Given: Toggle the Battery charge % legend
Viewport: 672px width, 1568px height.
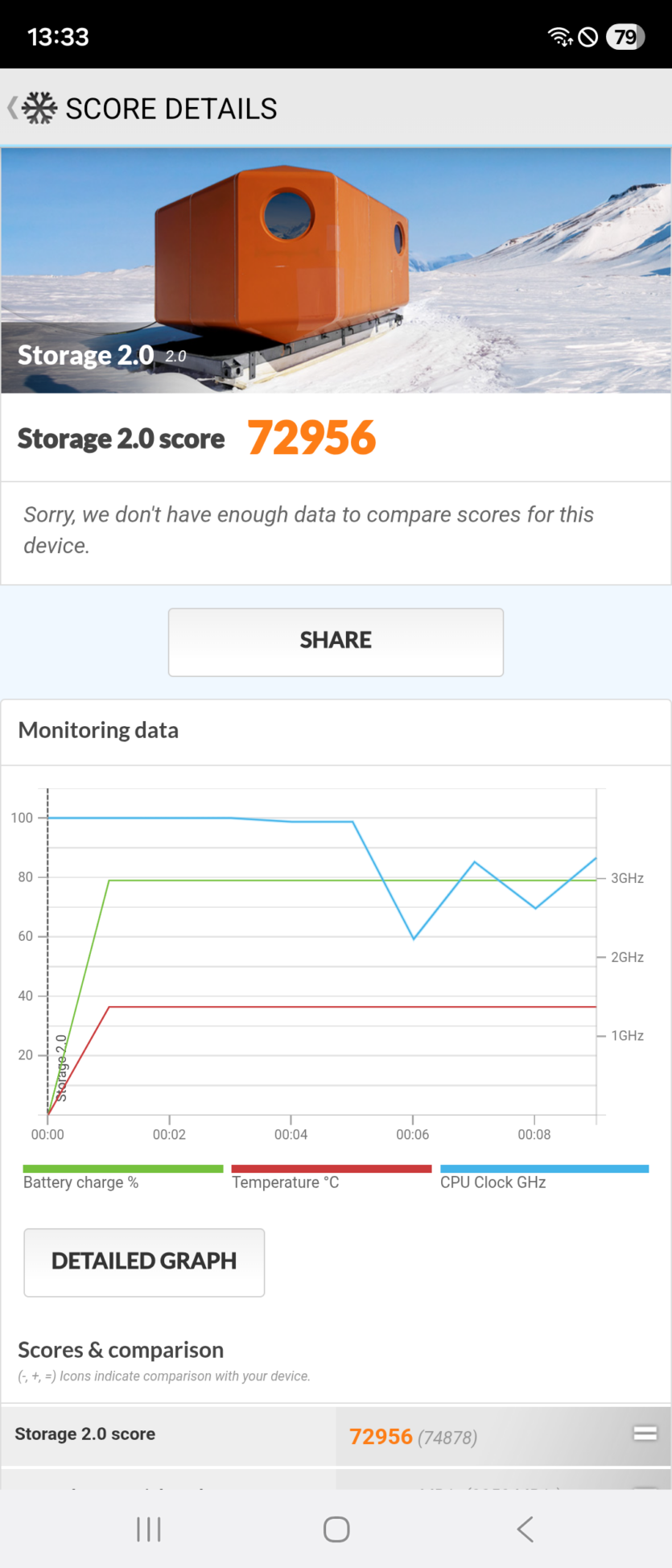Looking at the screenshot, I should pos(123,1178).
